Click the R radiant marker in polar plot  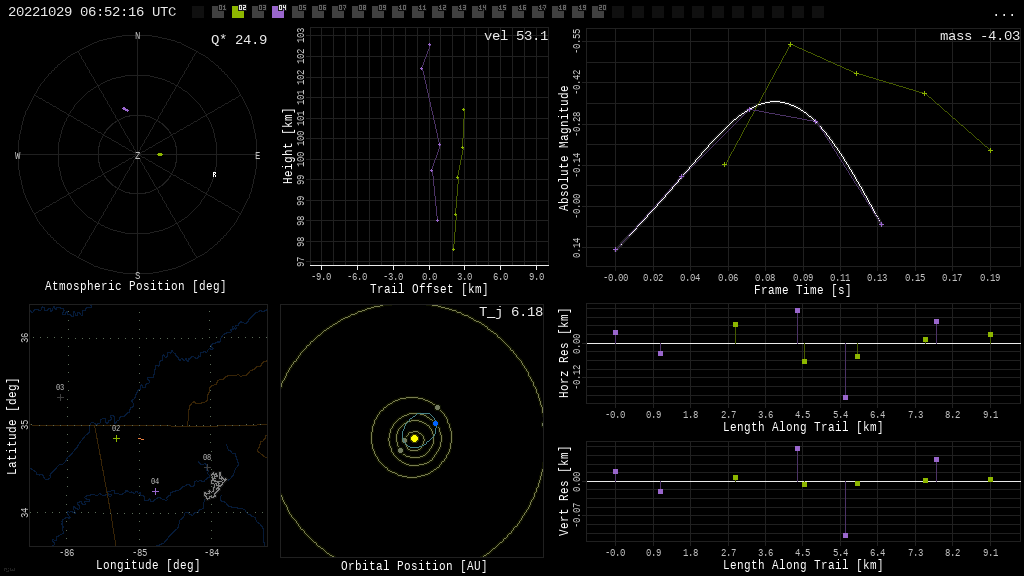click(214, 175)
